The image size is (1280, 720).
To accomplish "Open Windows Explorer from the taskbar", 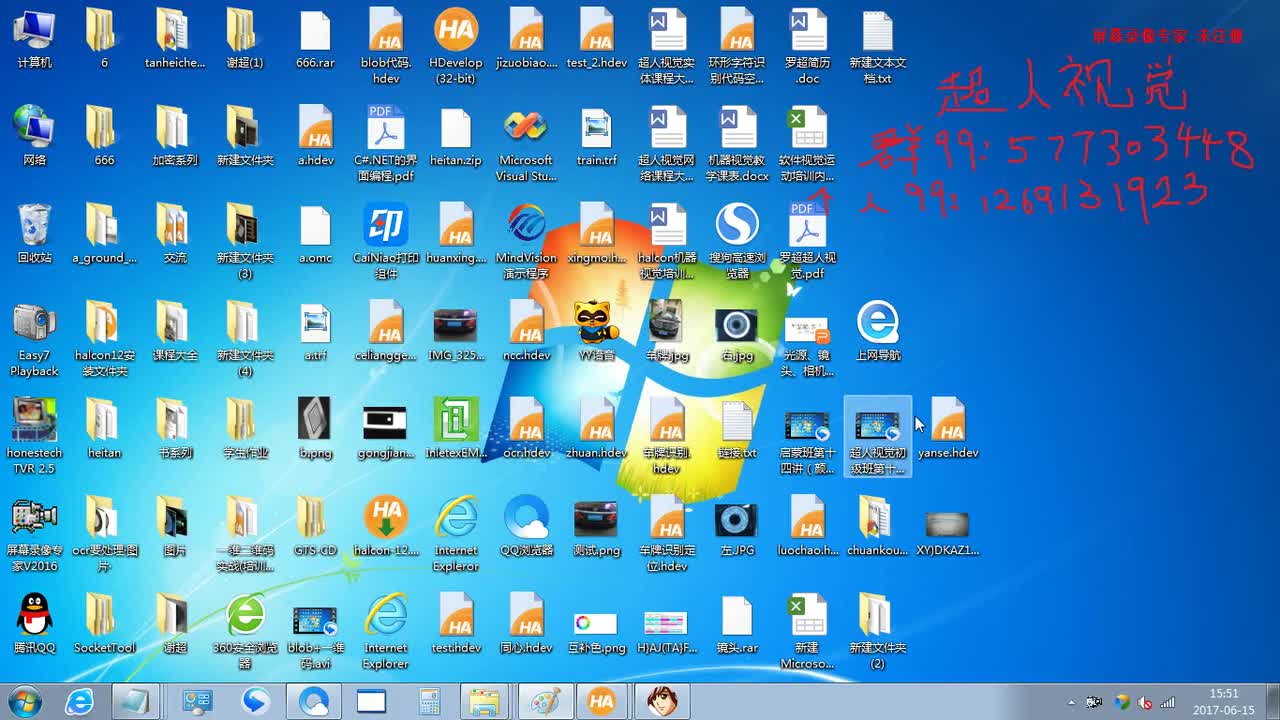I will (x=486, y=702).
